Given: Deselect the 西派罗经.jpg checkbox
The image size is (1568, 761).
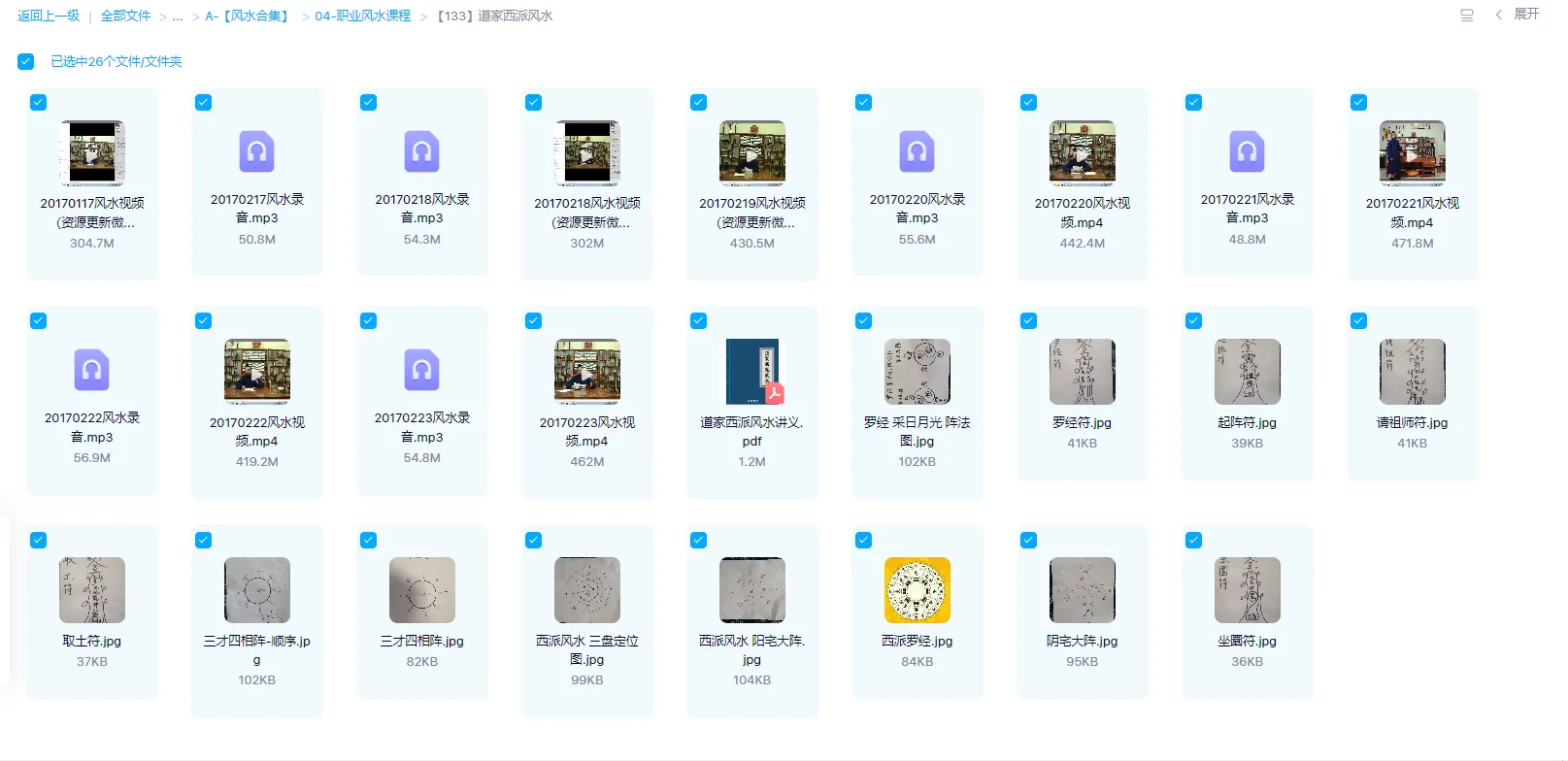Looking at the screenshot, I should click(x=863, y=541).
